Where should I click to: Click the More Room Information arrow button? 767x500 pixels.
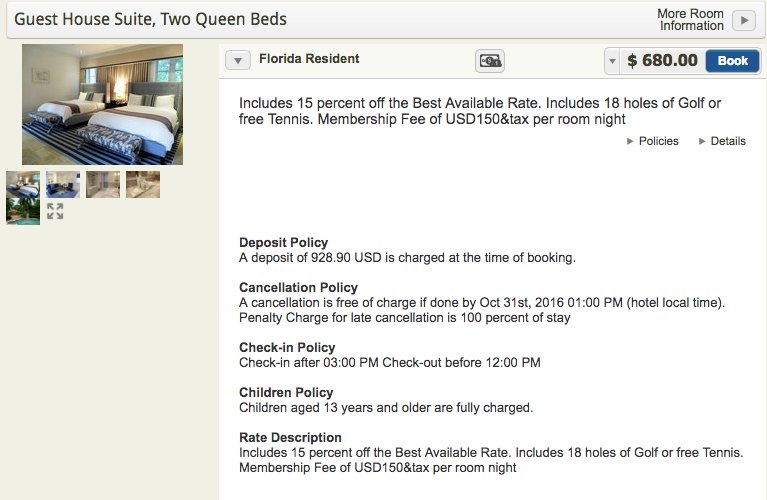pyautogui.click(x=744, y=21)
